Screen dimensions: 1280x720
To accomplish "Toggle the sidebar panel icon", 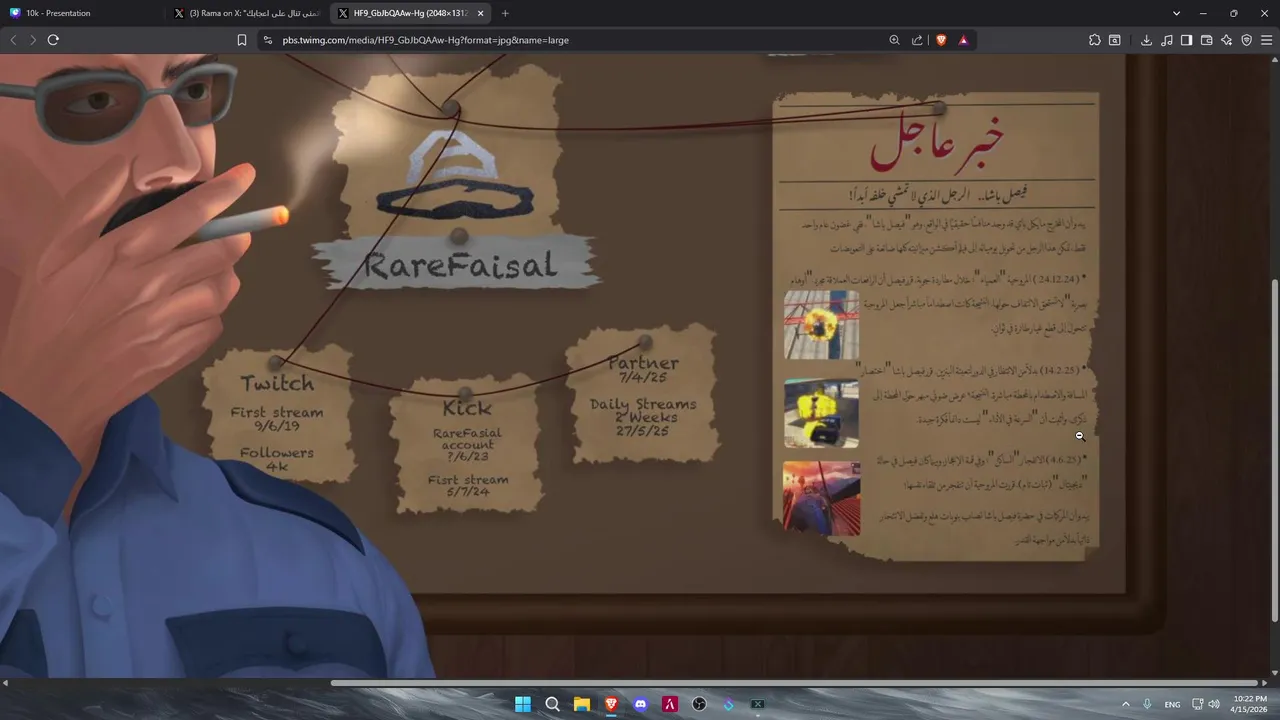I will click(x=1186, y=40).
